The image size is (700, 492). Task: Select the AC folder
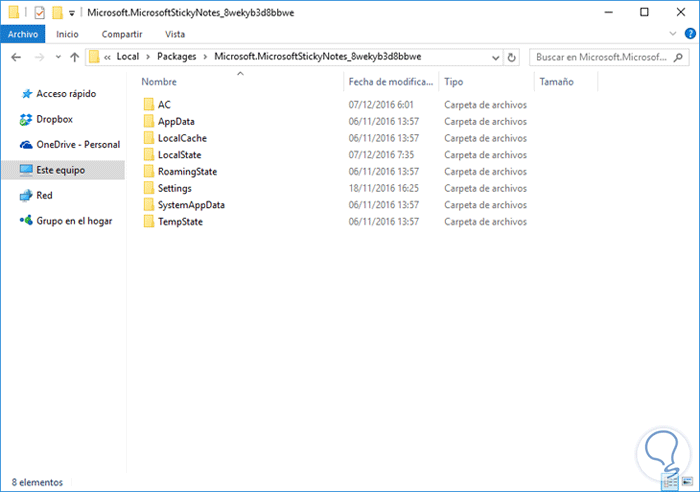[x=164, y=105]
